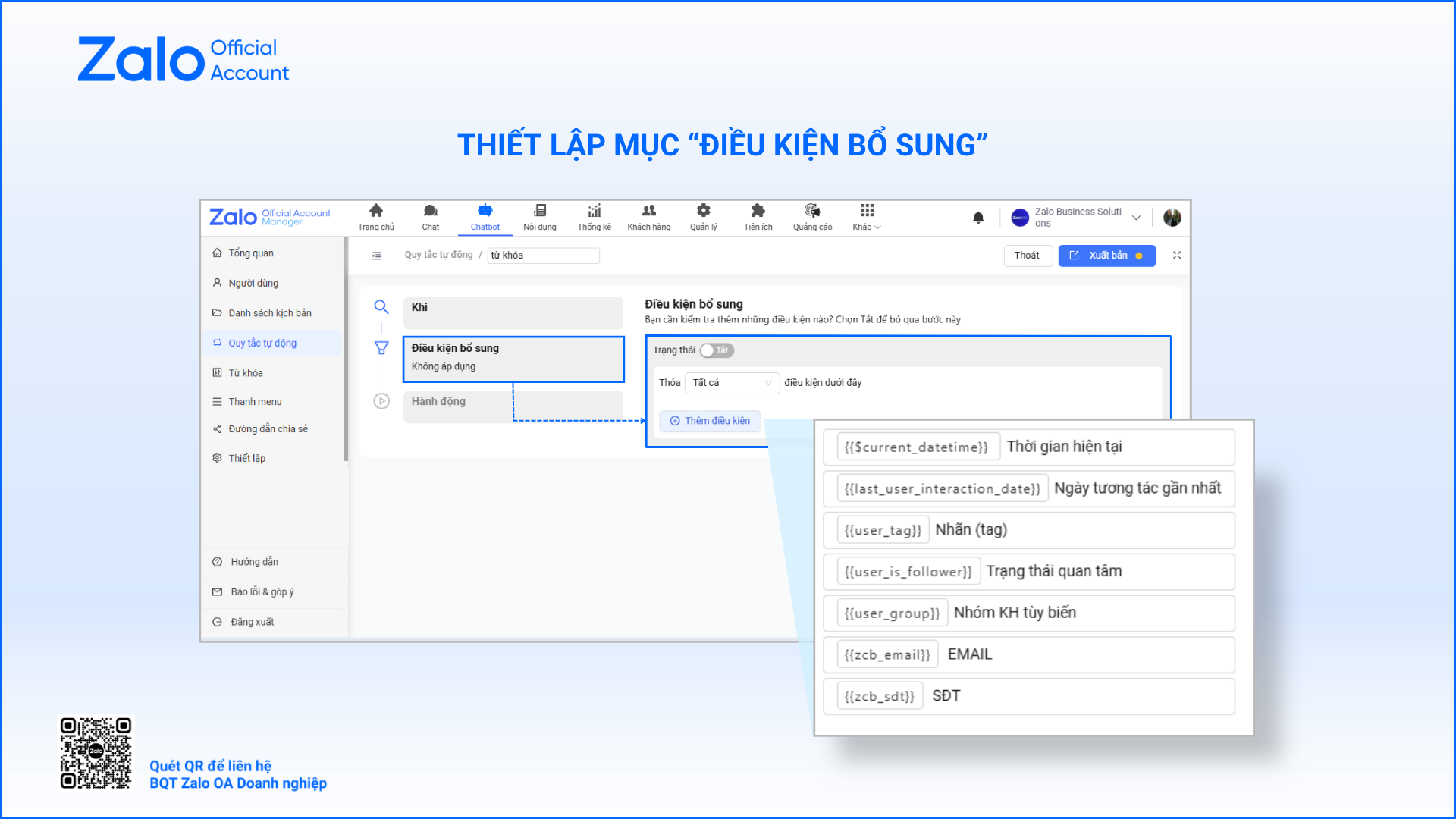This screenshot has height=819, width=1456.
Task: Expand the Zalo Business Solutions account dropdown
Action: click(x=1136, y=218)
